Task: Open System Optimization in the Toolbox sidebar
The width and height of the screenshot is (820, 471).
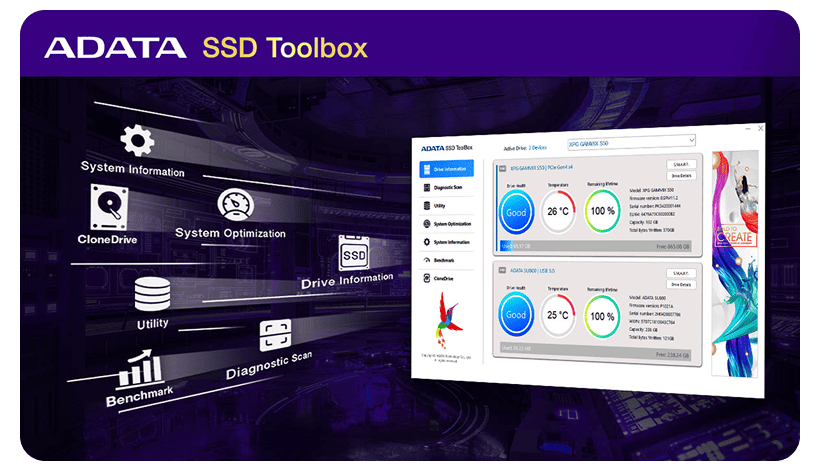Action: (x=447, y=224)
